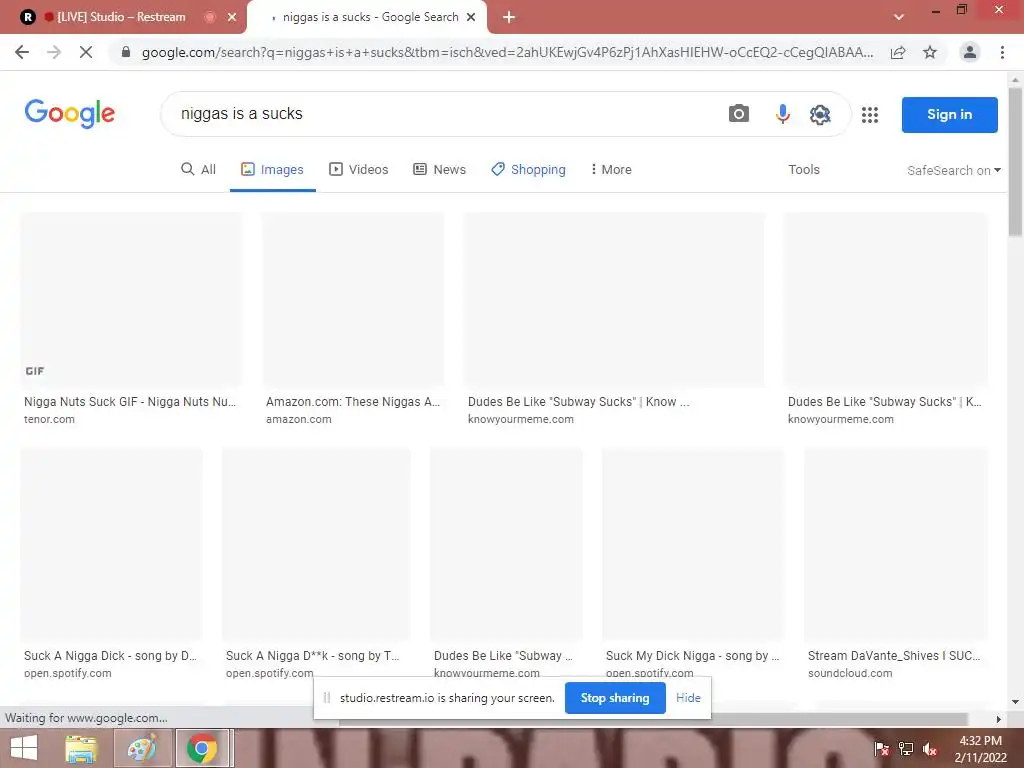Viewport: 1024px width, 768px height.
Task: Go back to the previous page
Action: coord(22,52)
